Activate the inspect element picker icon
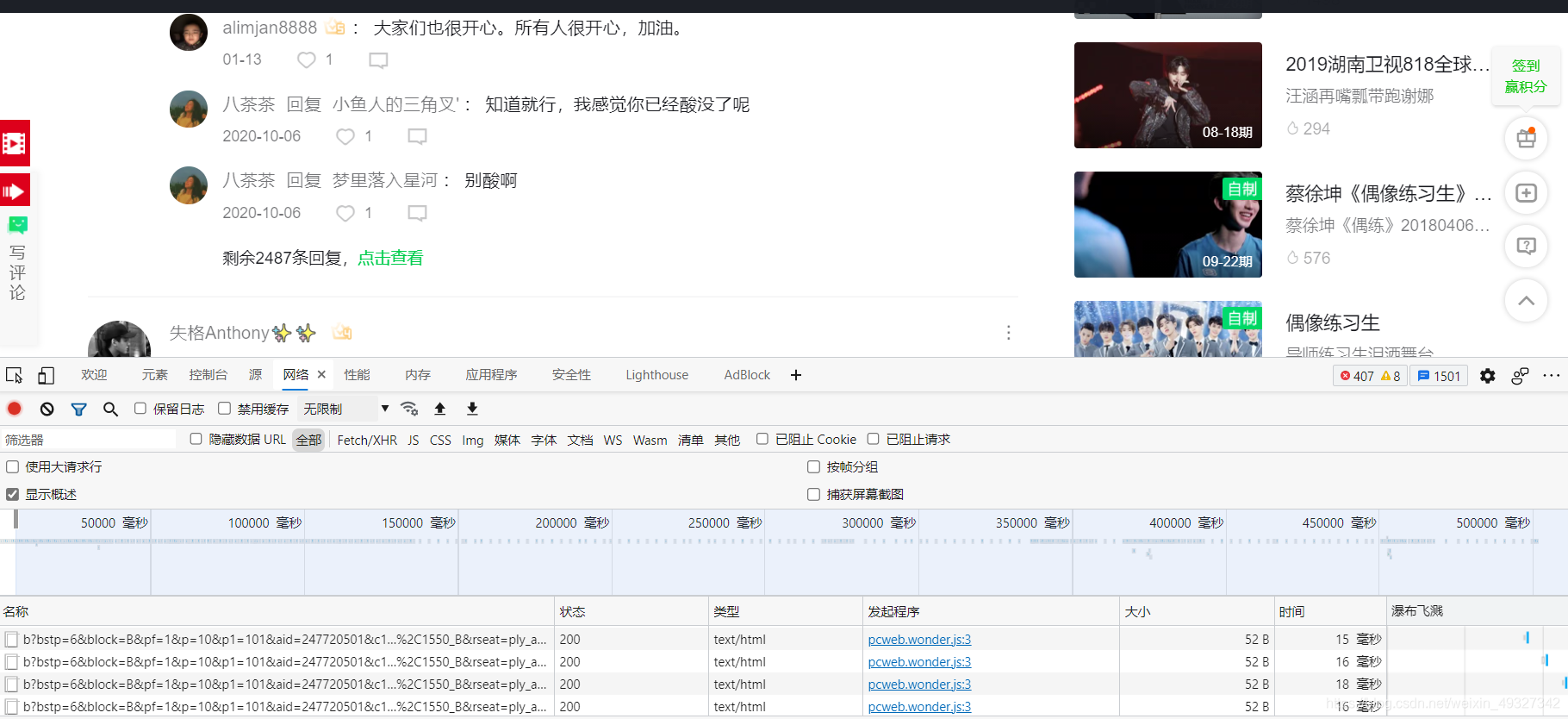The width and height of the screenshot is (1568, 719). click(15, 375)
